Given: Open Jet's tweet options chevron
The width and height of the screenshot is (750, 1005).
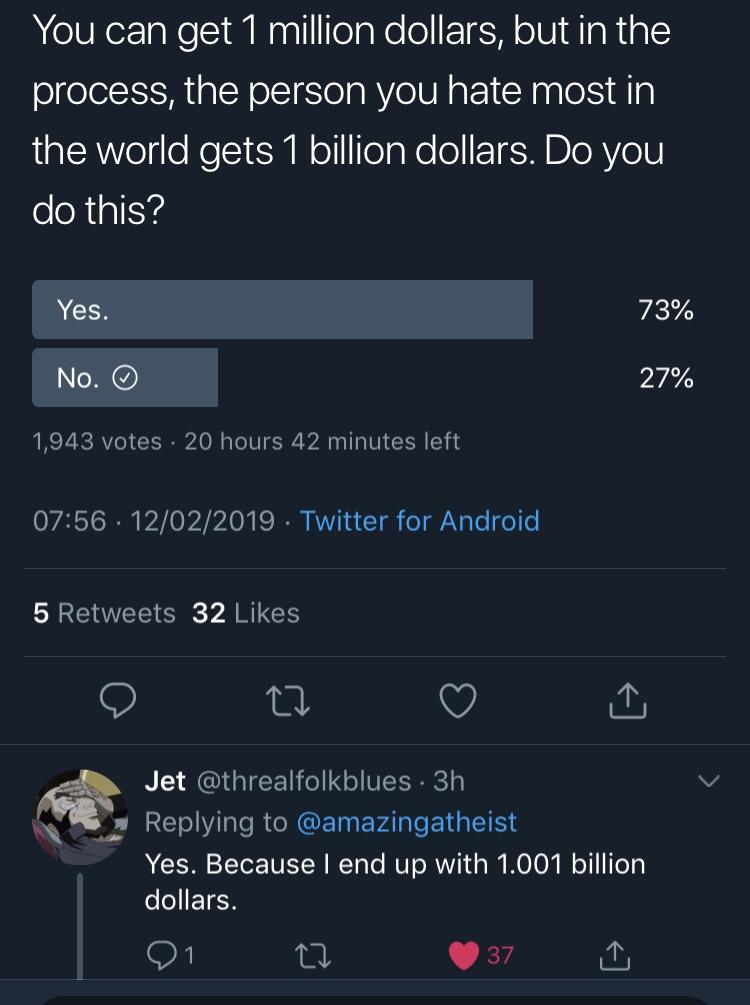Looking at the screenshot, I should [x=708, y=781].
